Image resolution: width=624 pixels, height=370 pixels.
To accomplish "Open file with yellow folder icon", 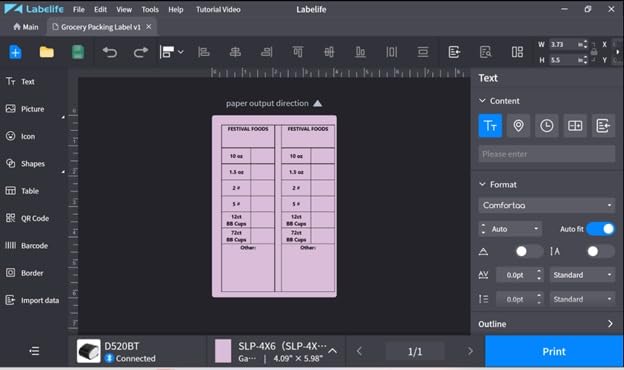I will [47, 52].
